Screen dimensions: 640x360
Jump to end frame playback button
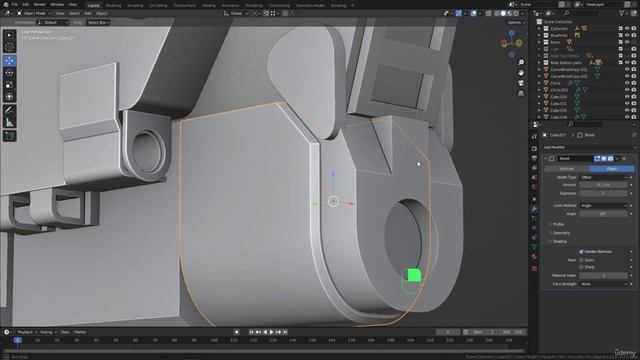pyautogui.click(x=285, y=332)
